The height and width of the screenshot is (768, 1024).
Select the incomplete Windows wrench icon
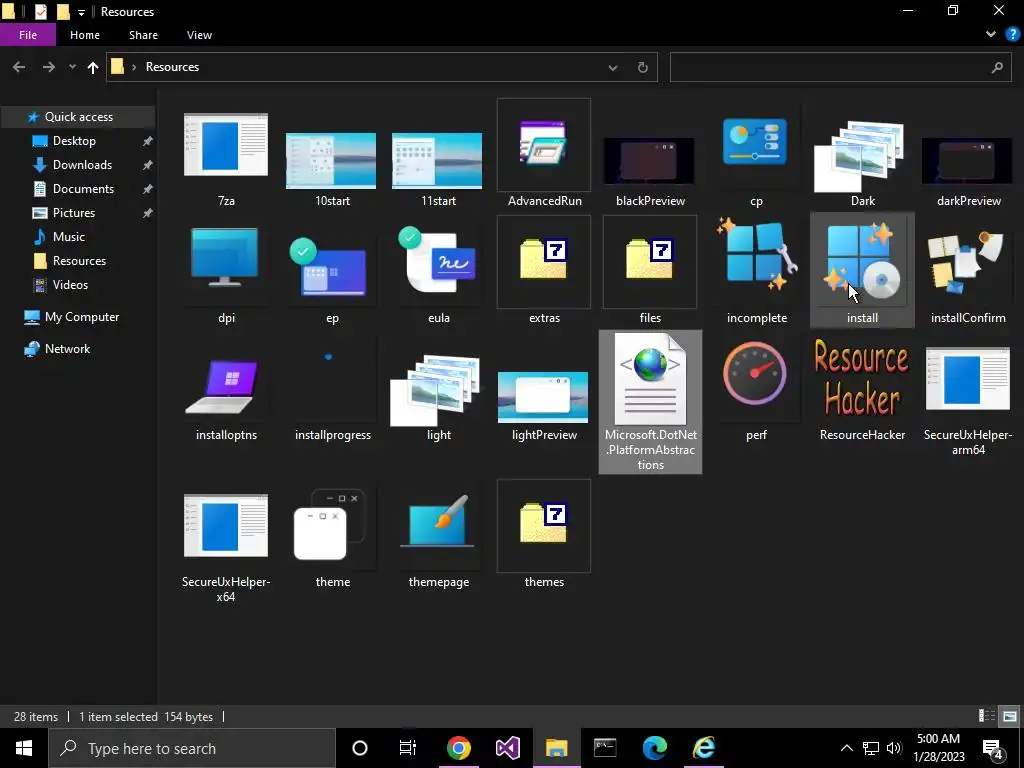click(756, 255)
